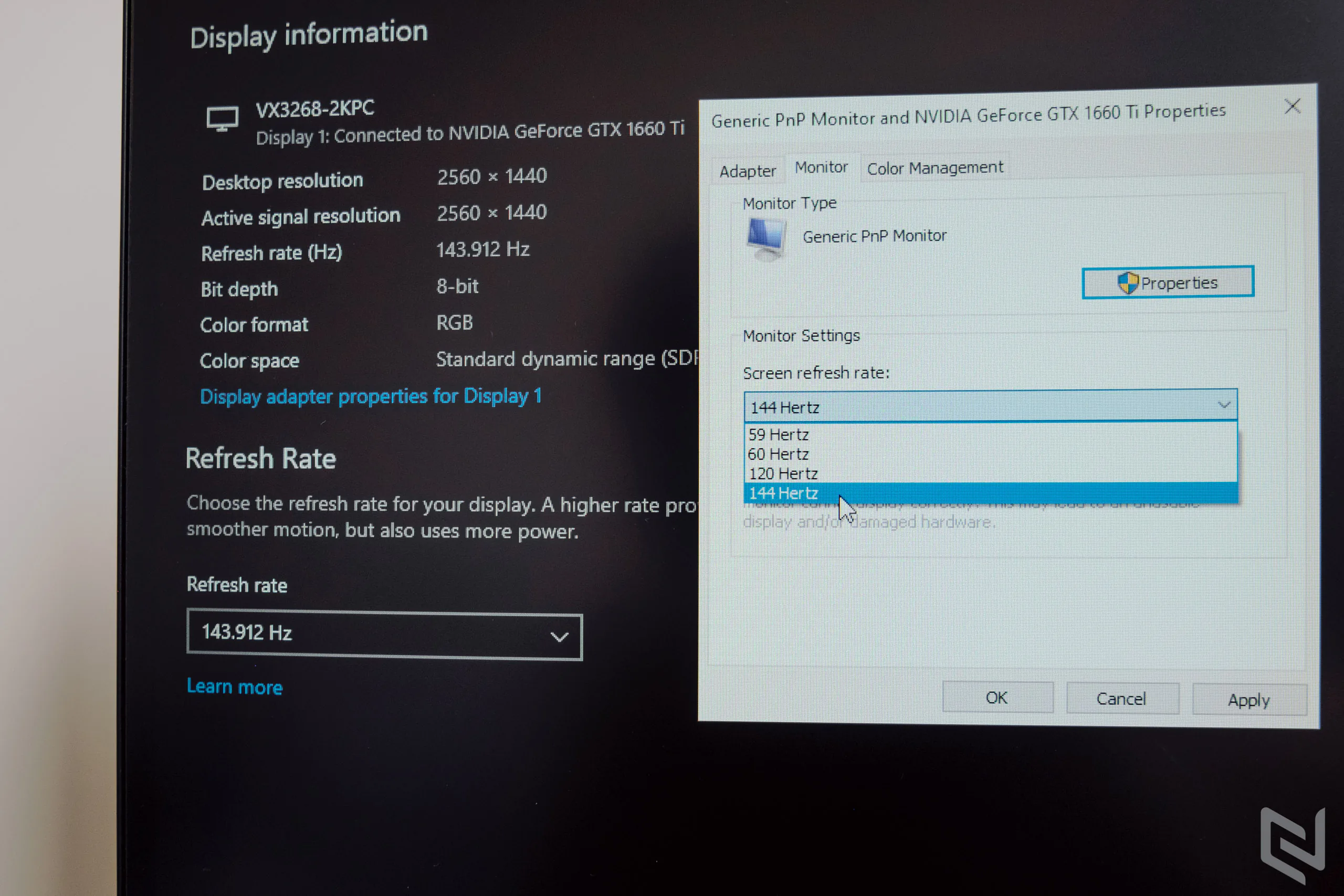Click the Generic PnP Monitor label
This screenshot has width=1344, height=896.
875,236
